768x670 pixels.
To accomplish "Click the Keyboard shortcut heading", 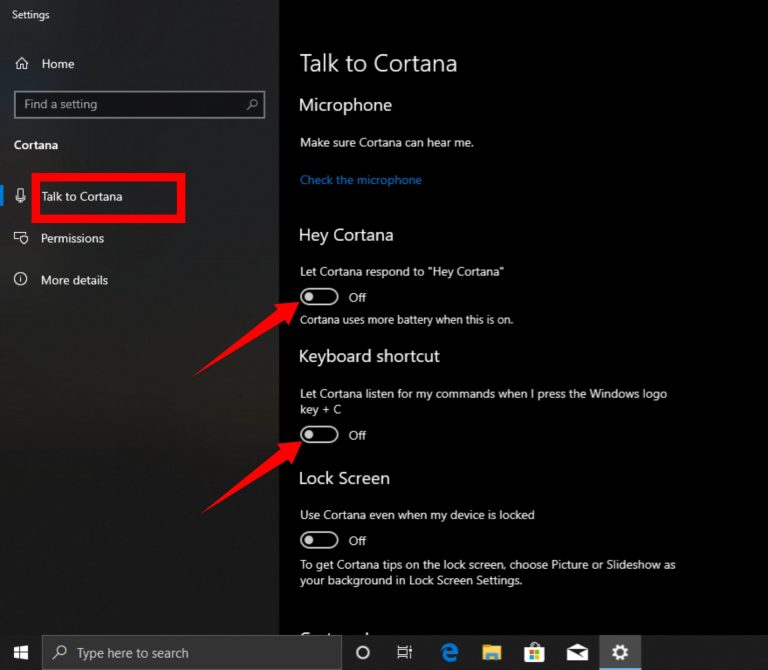I will tap(369, 357).
